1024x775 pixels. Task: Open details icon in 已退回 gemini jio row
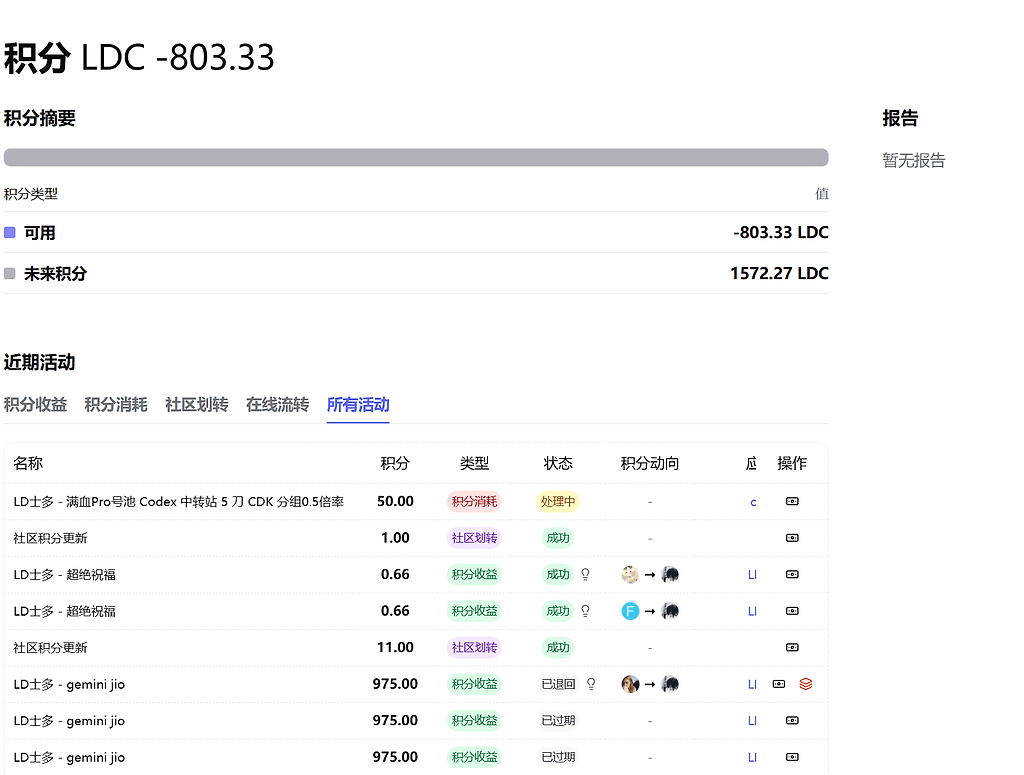pyautogui.click(x=778, y=684)
